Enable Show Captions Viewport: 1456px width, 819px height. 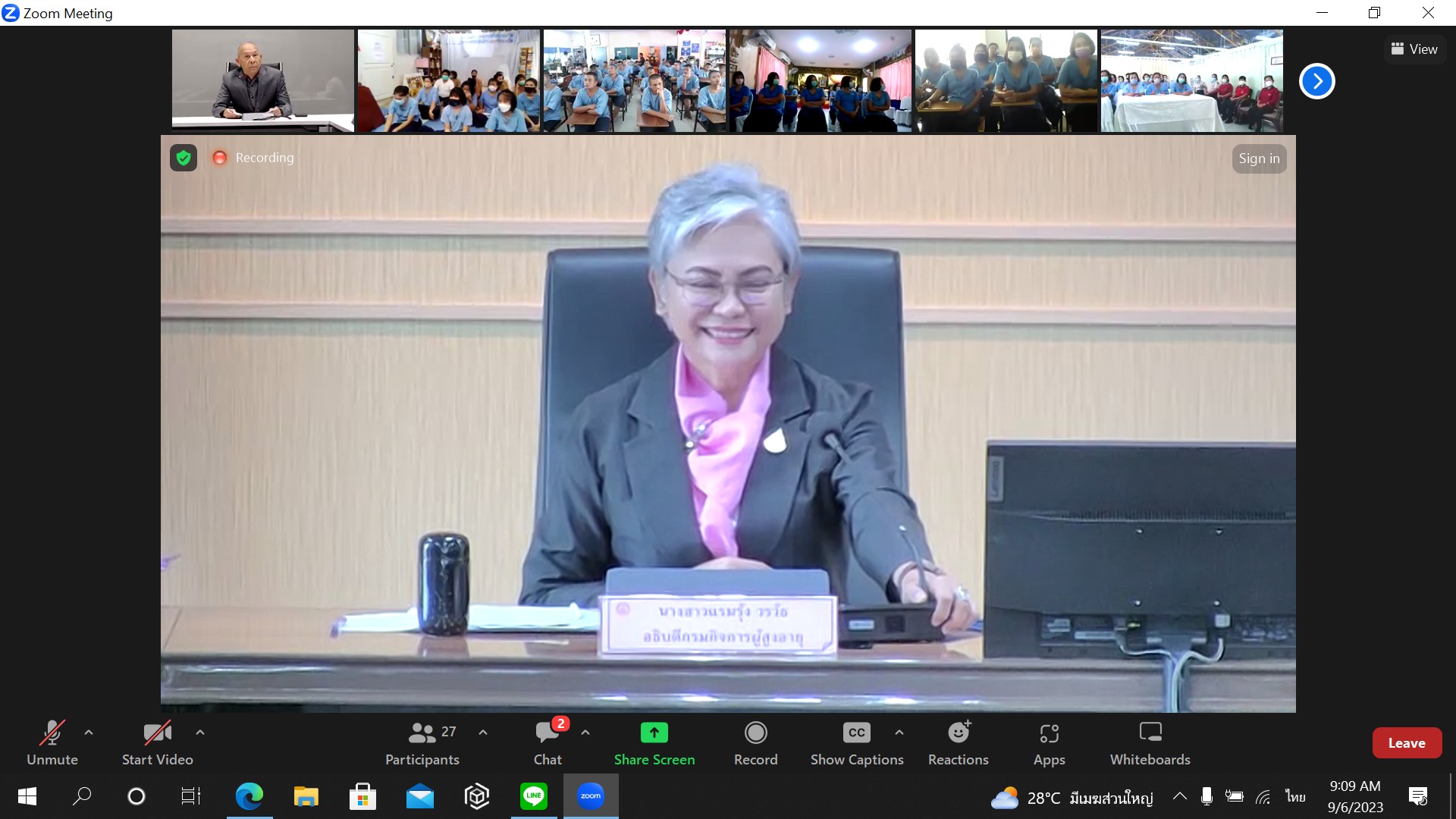pos(856,743)
